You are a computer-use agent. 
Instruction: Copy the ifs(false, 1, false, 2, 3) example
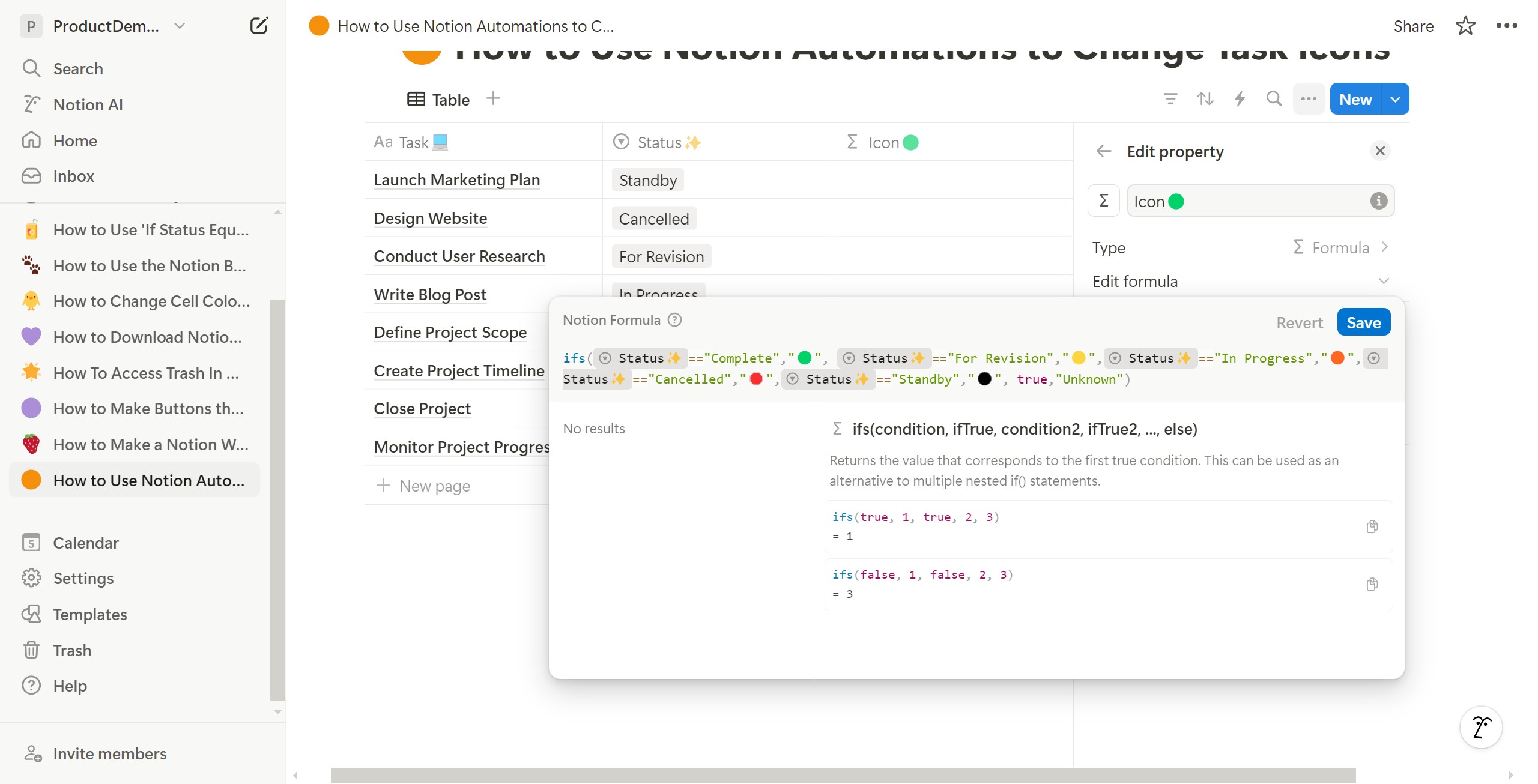coord(1372,584)
